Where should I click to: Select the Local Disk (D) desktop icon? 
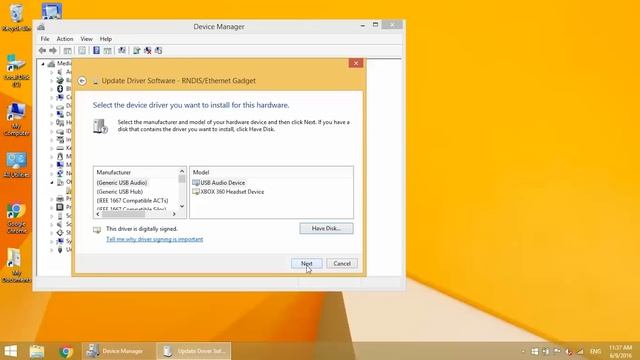16,71
